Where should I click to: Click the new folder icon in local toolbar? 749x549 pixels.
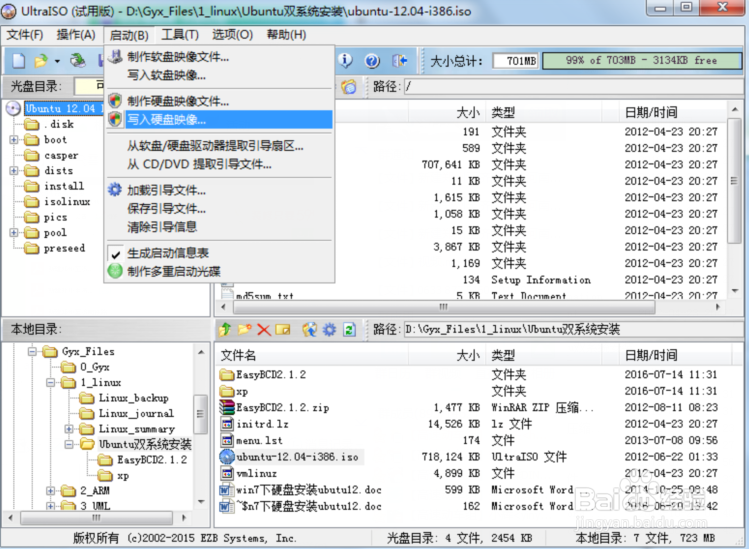[245, 329]
